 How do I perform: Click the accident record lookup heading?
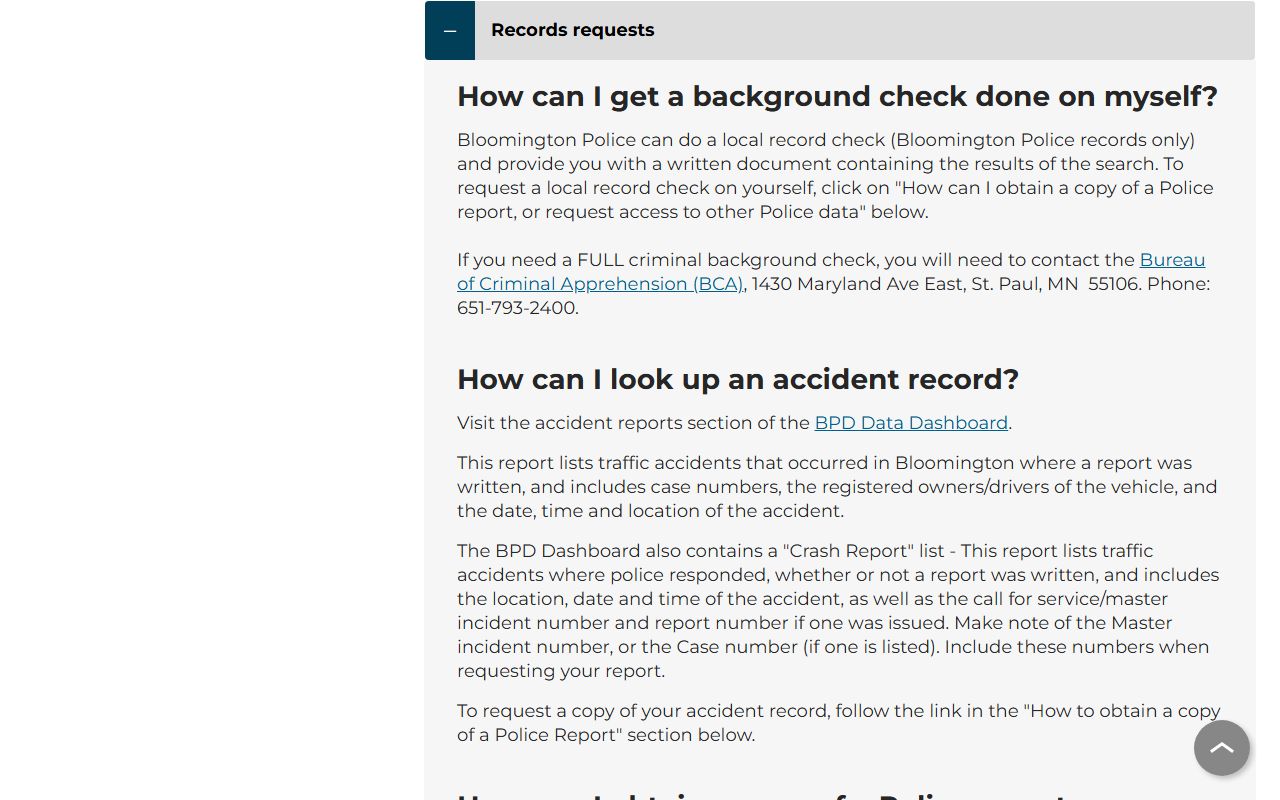(737, 380)
